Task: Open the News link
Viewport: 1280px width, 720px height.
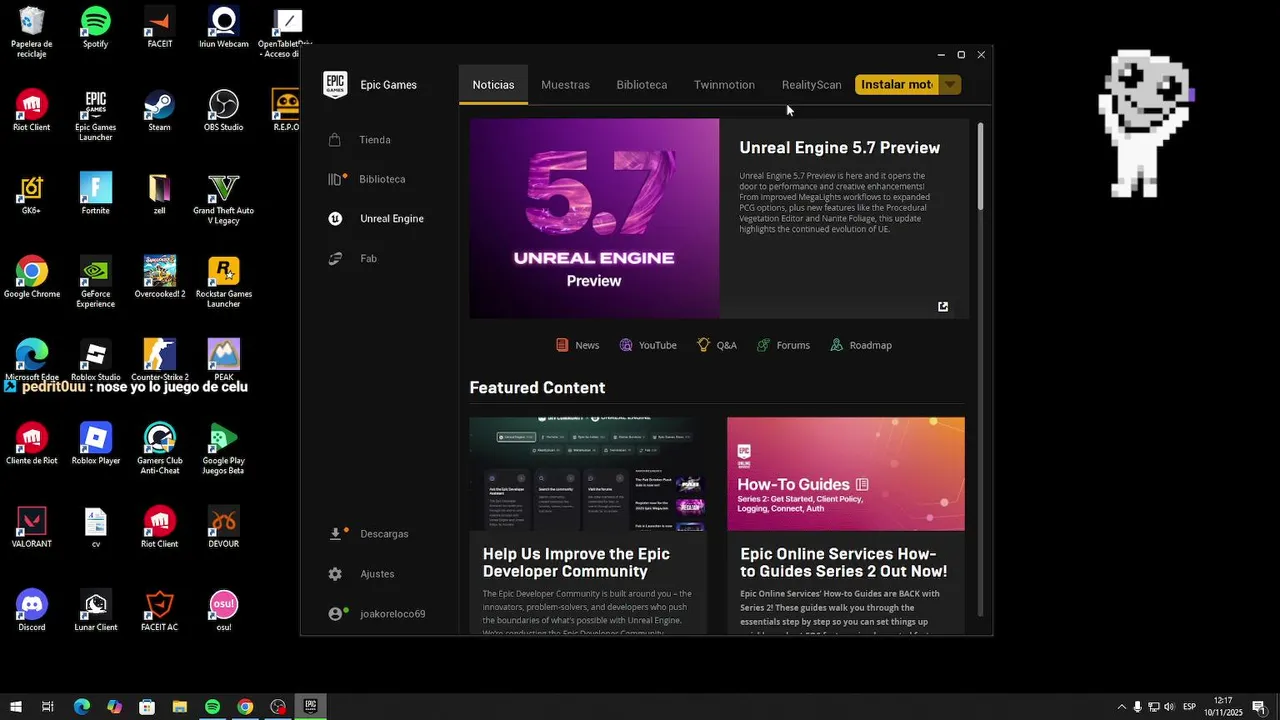Action: point(577,345)
